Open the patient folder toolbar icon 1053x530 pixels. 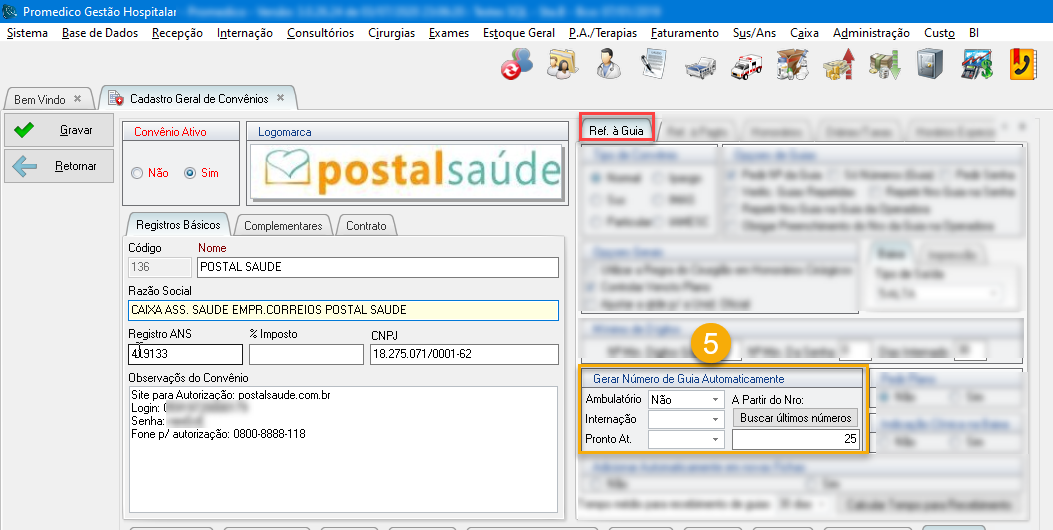point(561,65)
